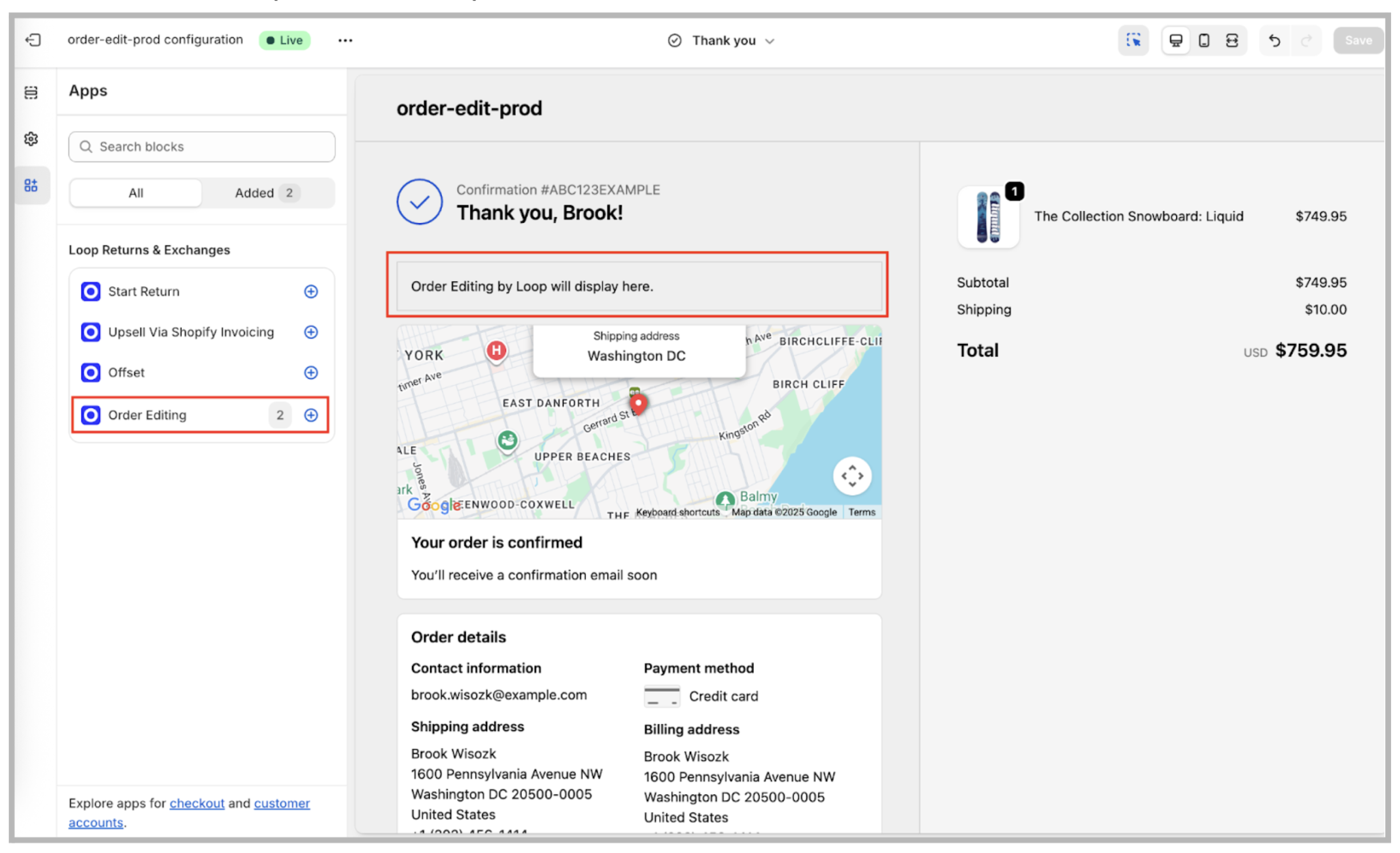The image size is (1400, 853).
Task: Add the Upsell Via Shopify Invoicing block
Action: pos(311,332)
